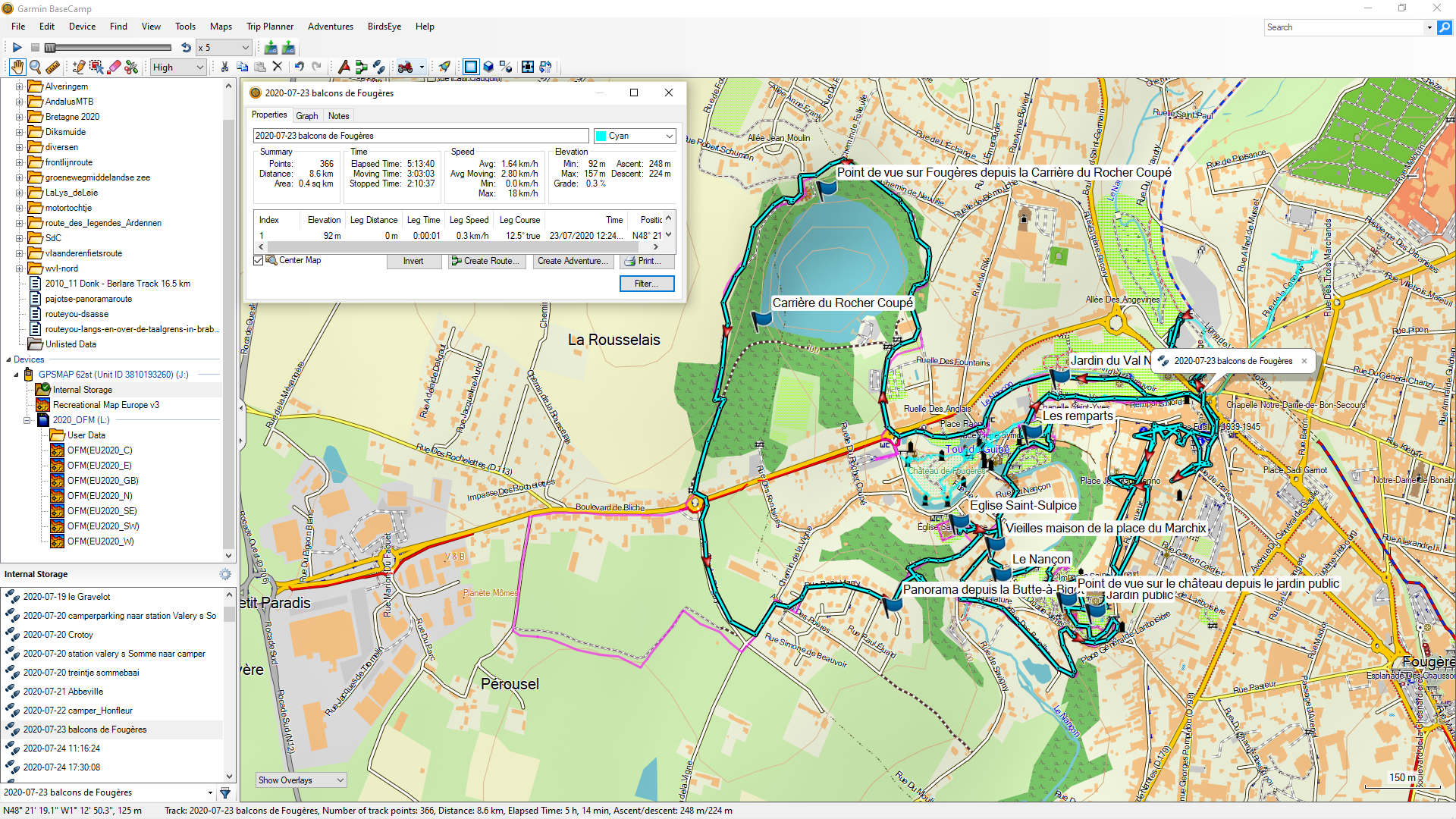Select the New Waypoint flag tool
This screenshot has height=819, width=1456.
tap(344, 67)
